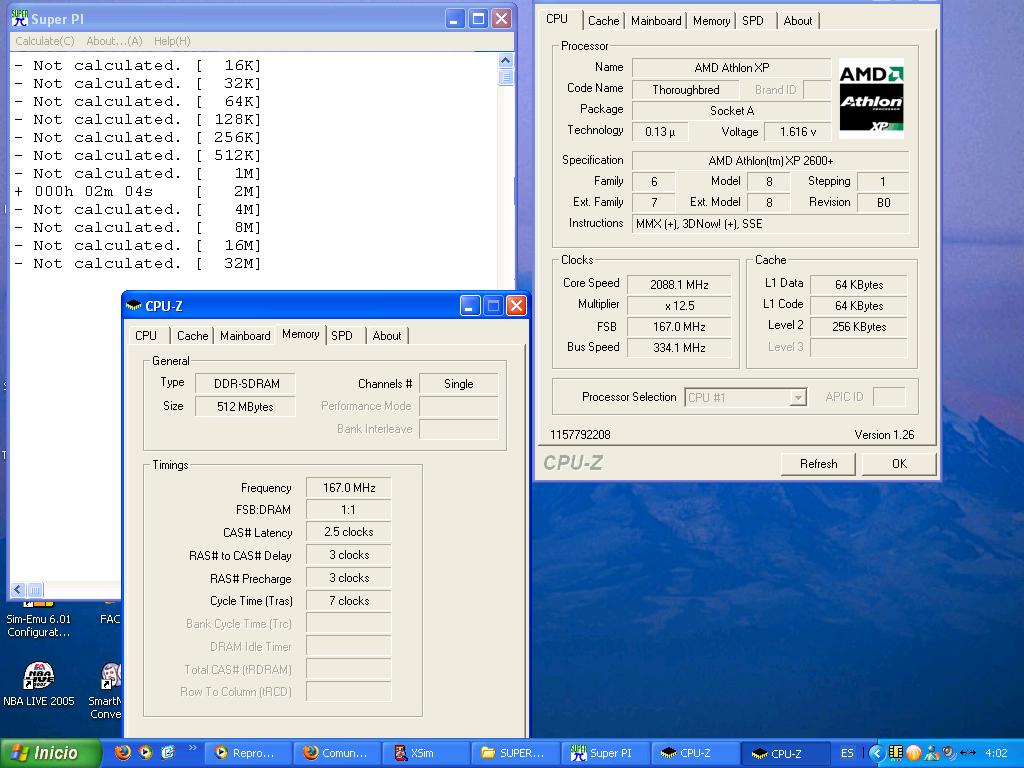Click the OK button in CPU-Z
The image size is (1024, 768).
(x=898, y=464)
